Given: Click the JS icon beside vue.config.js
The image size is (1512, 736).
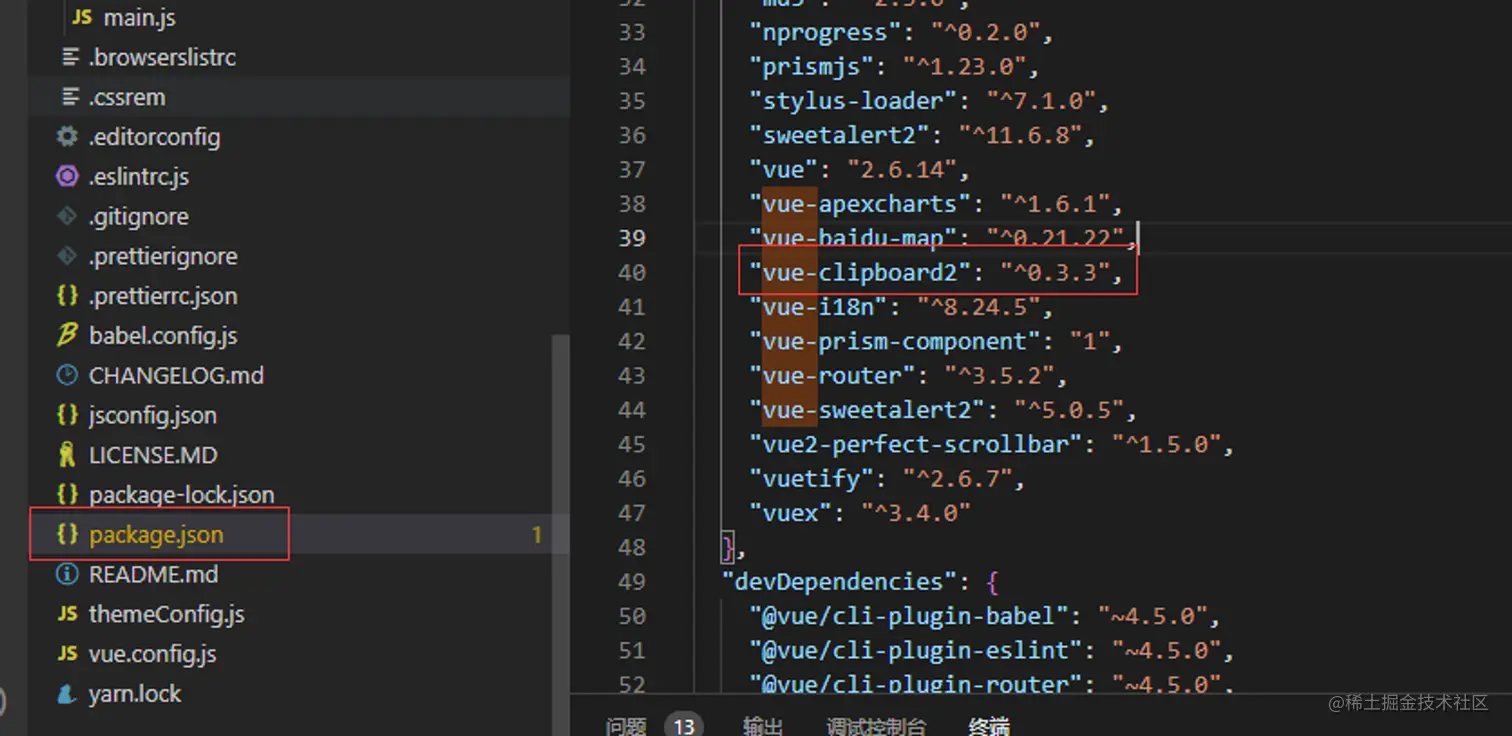Looking at the screenshot, I should [67, 655].
